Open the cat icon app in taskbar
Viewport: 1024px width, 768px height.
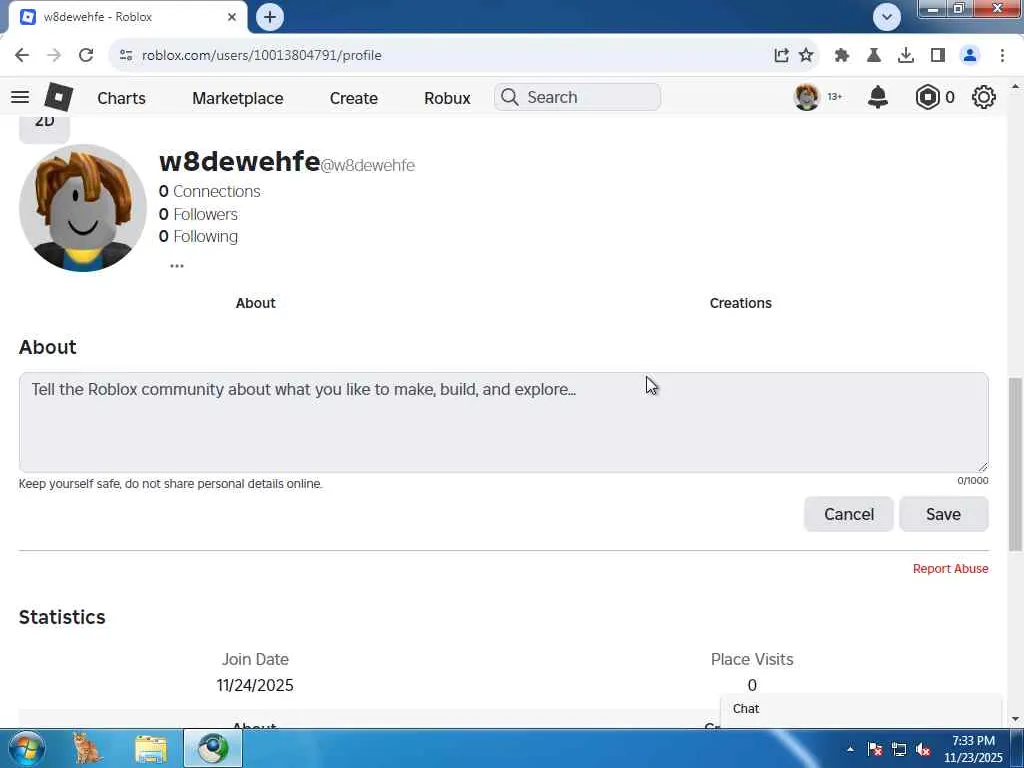(87, 748)
